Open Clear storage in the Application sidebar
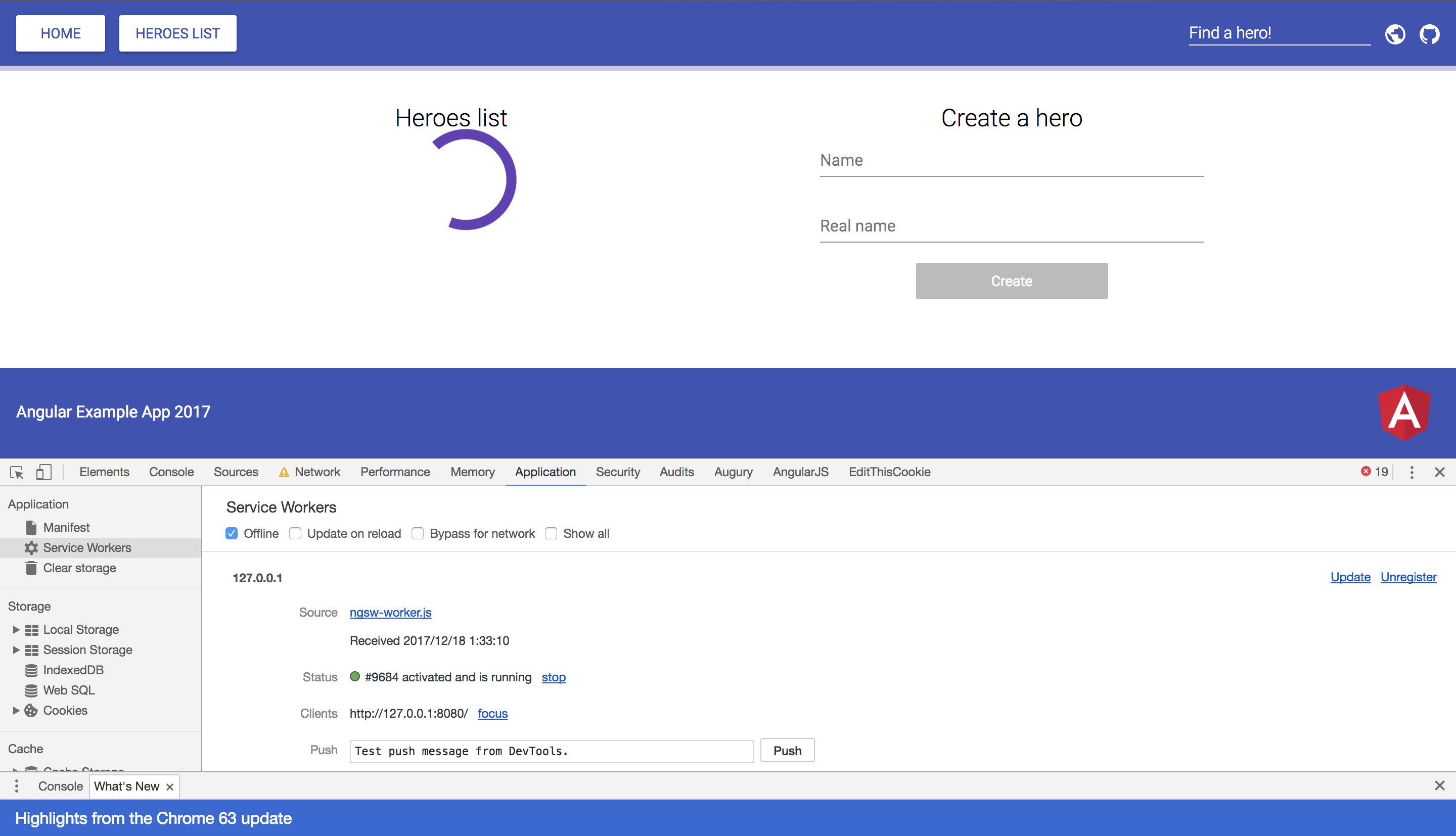Image resolution: width=1456 pixels, height=836 pixels. tap(79, 567)
